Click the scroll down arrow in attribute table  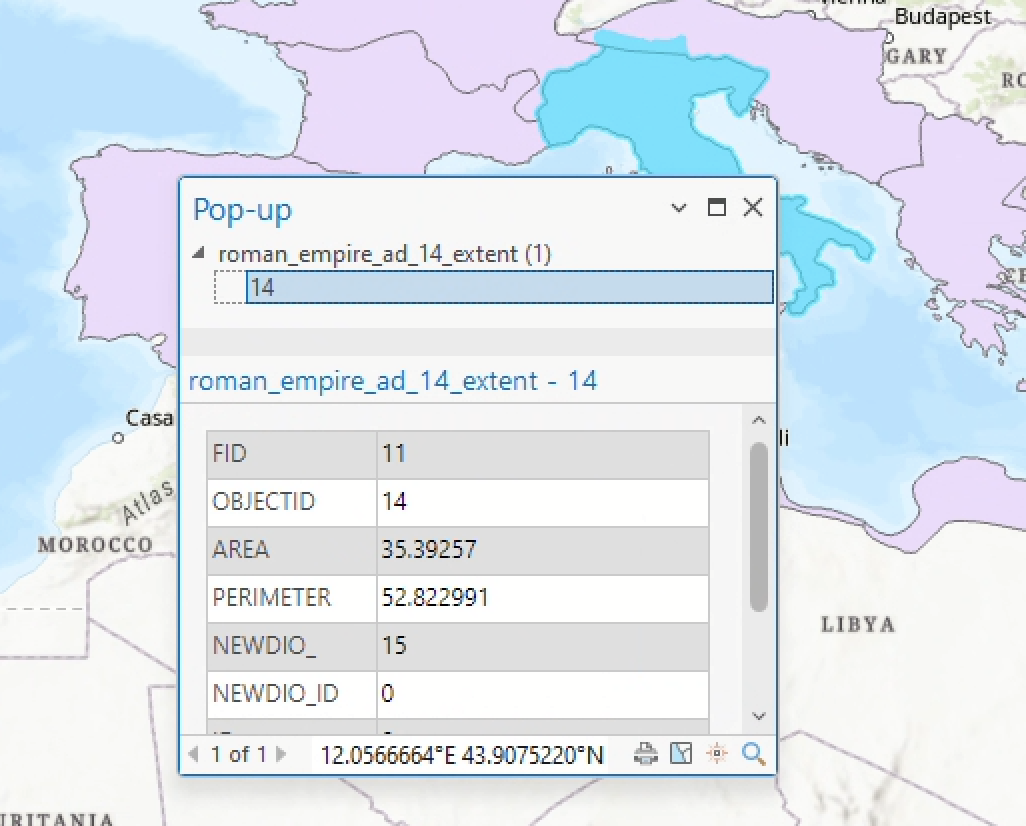coord(758,716)
